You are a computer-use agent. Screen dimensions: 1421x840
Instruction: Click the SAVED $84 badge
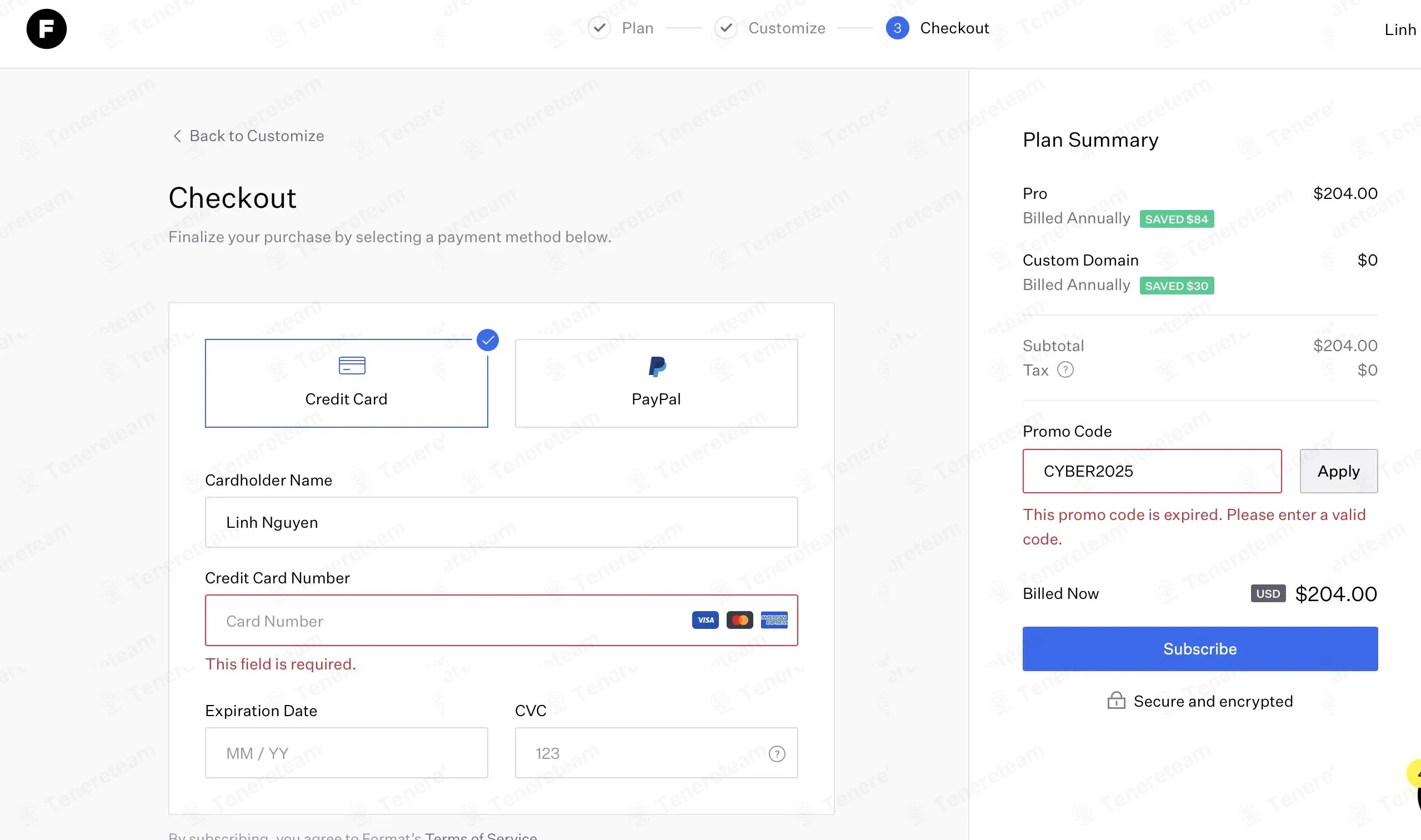coord(1177,219)
